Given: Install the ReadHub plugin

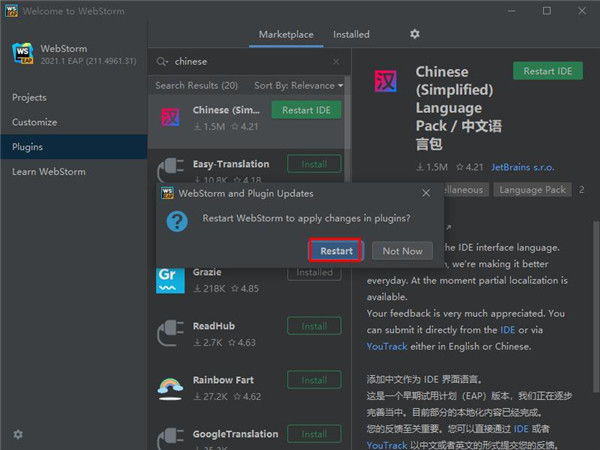Looking at the screenshot, I should click(313, 326).
